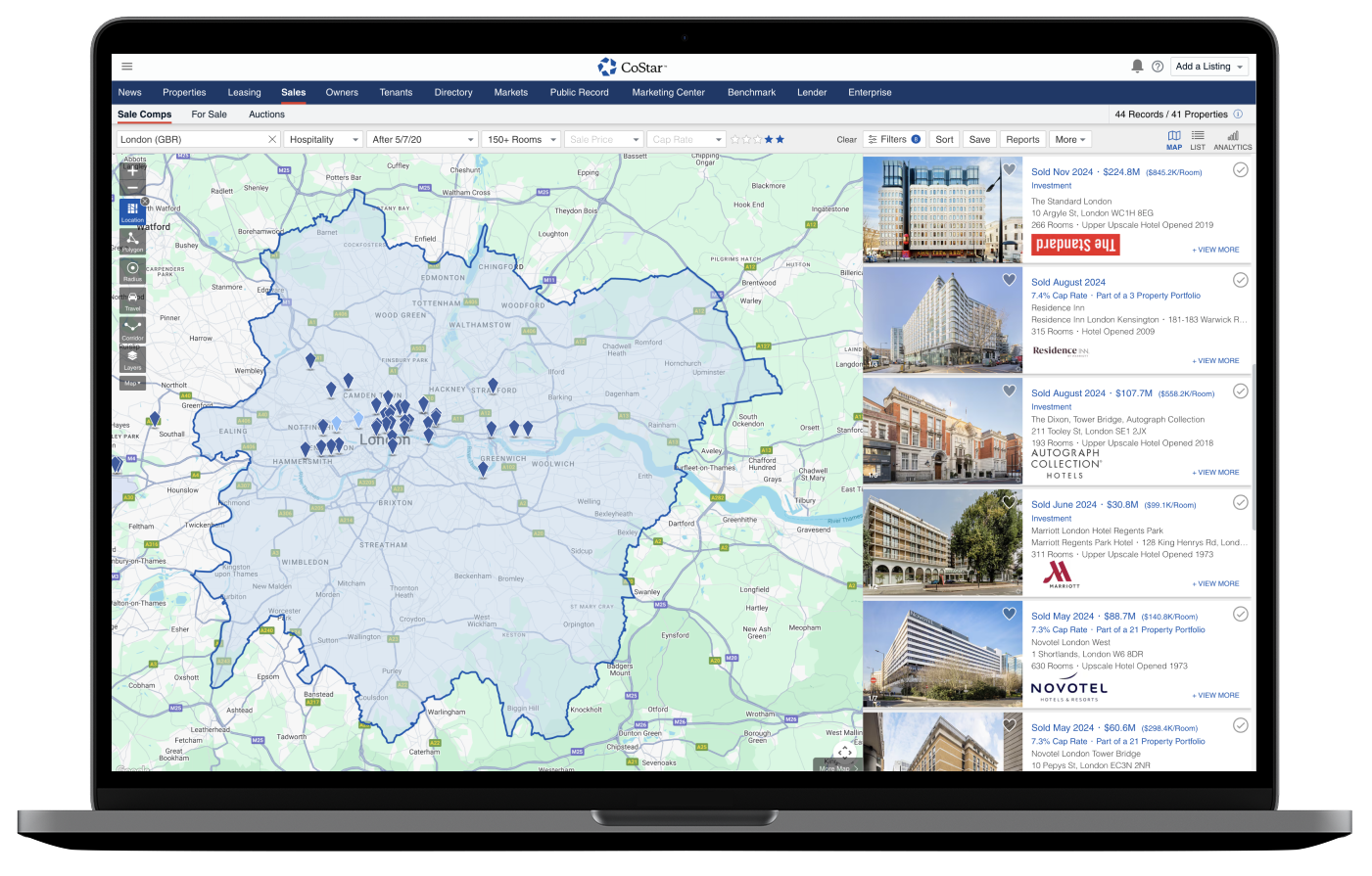Open the 150+ Rooms dropdown

tap(522, 140)
